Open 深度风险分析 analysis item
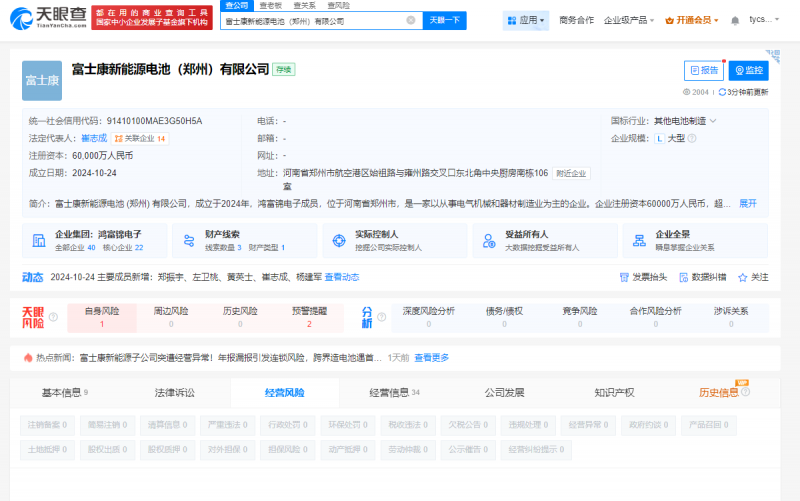This screenshot has width=800, height=501. point(429,317)
